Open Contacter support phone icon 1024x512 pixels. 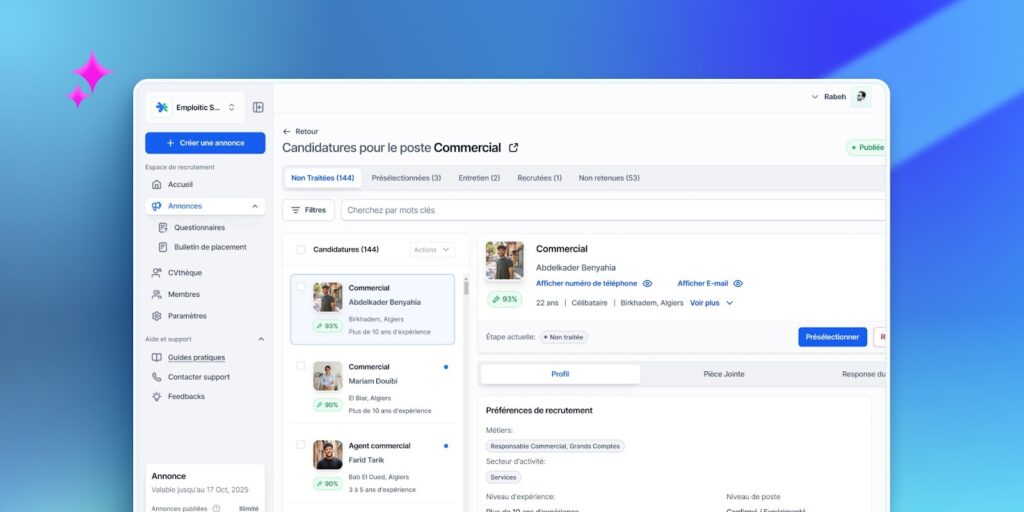click(x=157, y=377)
